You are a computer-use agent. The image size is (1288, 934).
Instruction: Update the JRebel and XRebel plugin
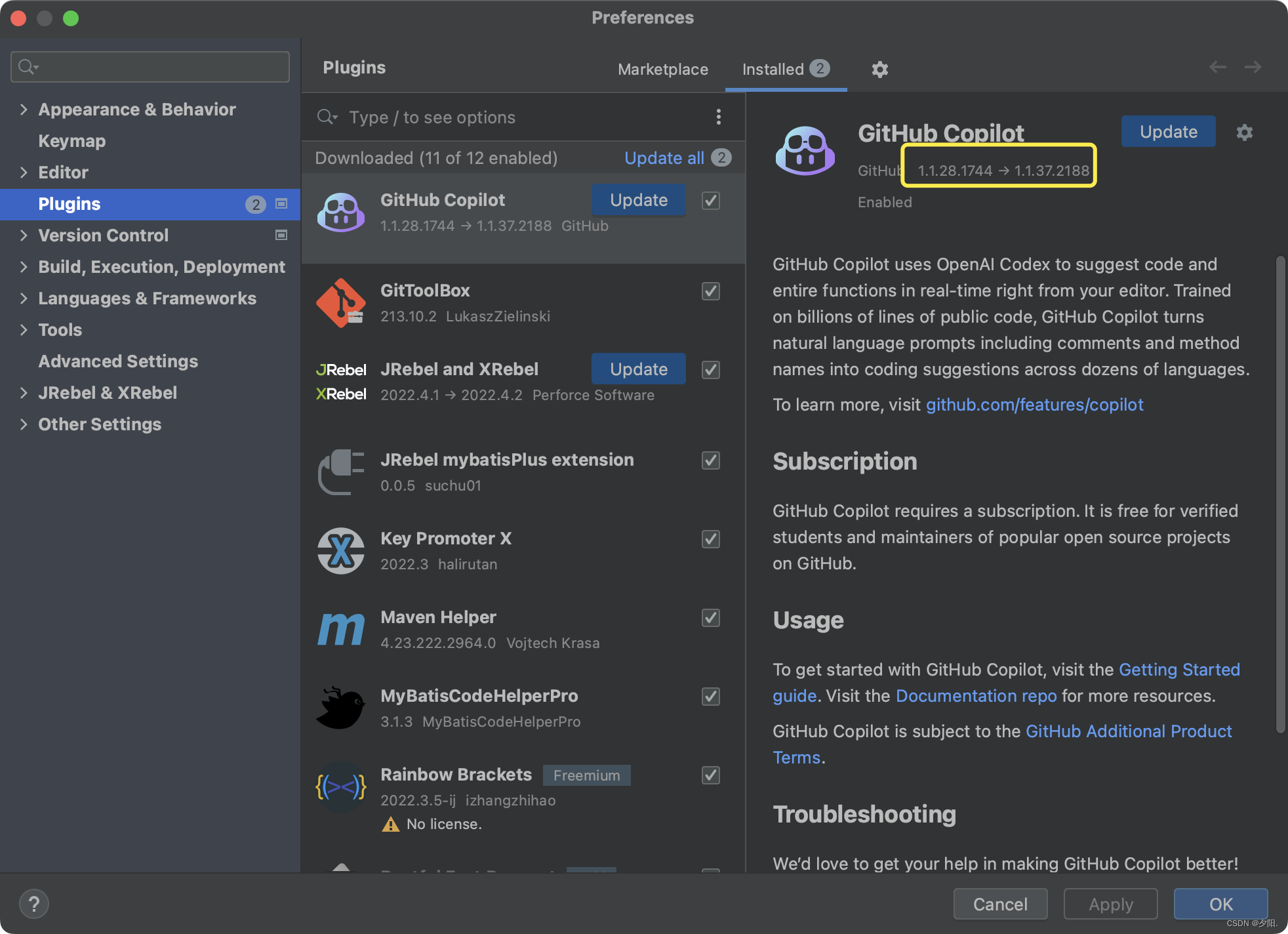click(x=638, y=369)
